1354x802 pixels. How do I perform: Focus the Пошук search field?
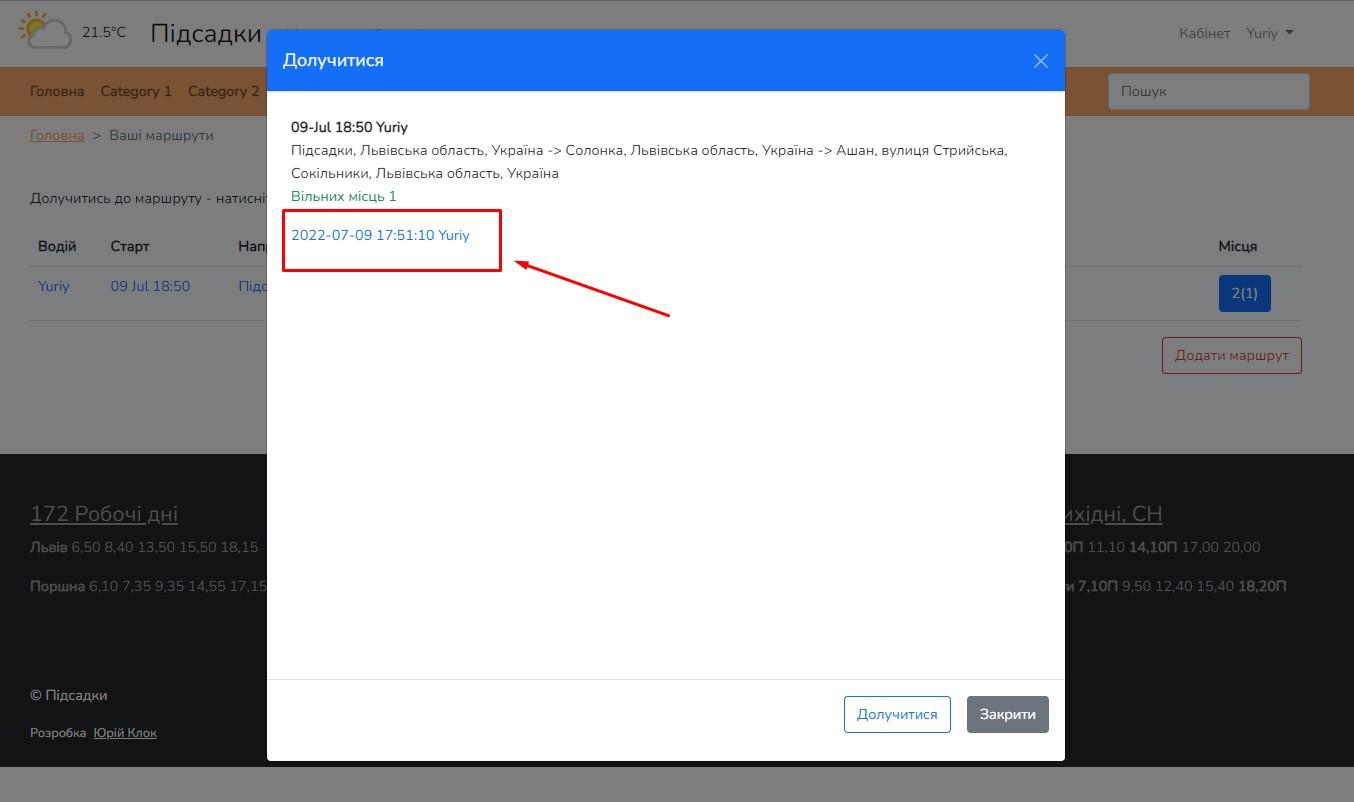[x=1208, y=91]
